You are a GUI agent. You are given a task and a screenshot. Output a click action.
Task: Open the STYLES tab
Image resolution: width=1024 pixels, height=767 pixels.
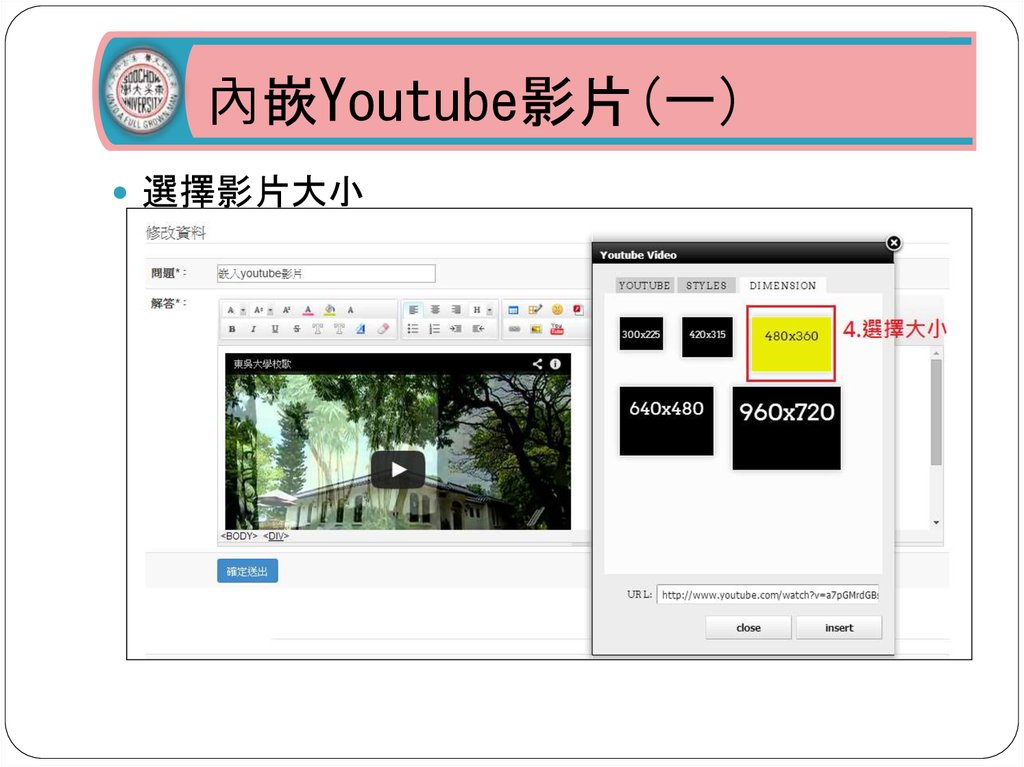pyautogui.click(x=706, y=285)
